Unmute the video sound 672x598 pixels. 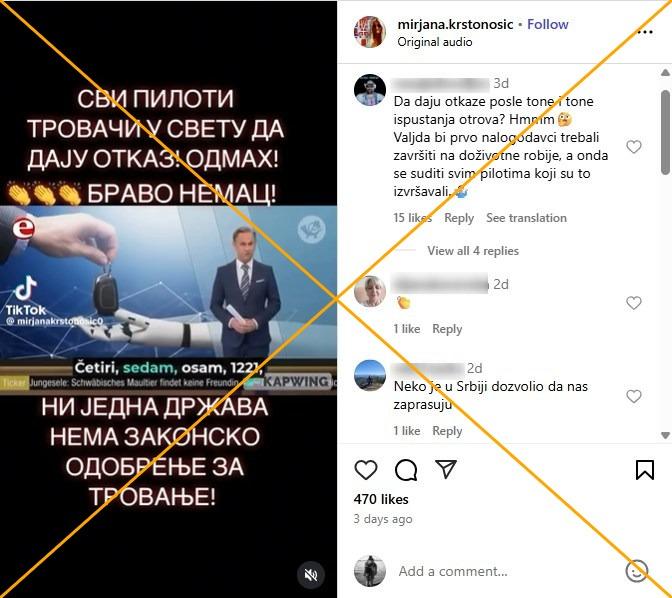311,574
